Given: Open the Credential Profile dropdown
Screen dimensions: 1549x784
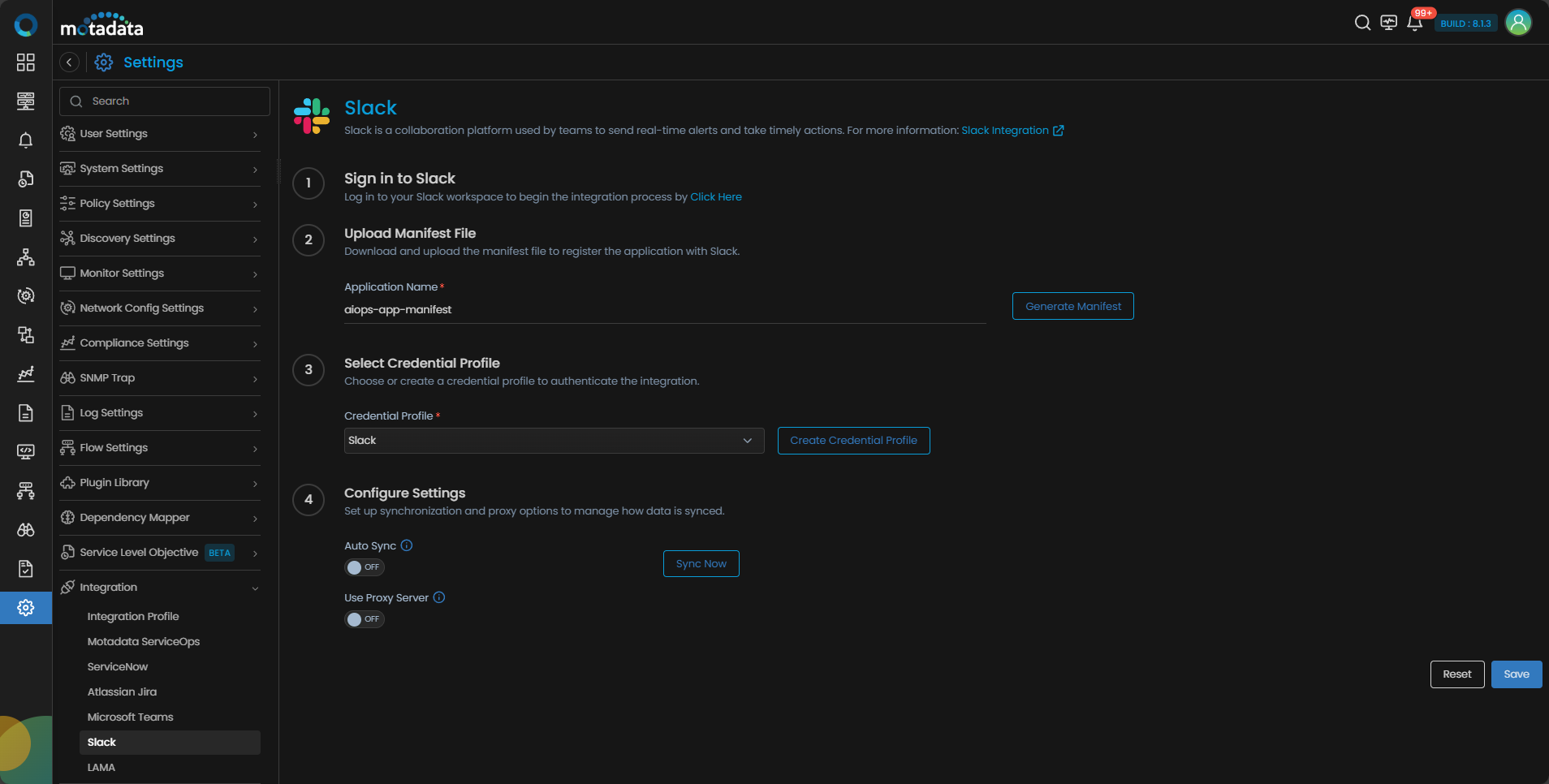Looking at the screenshot, I should 554,441.
